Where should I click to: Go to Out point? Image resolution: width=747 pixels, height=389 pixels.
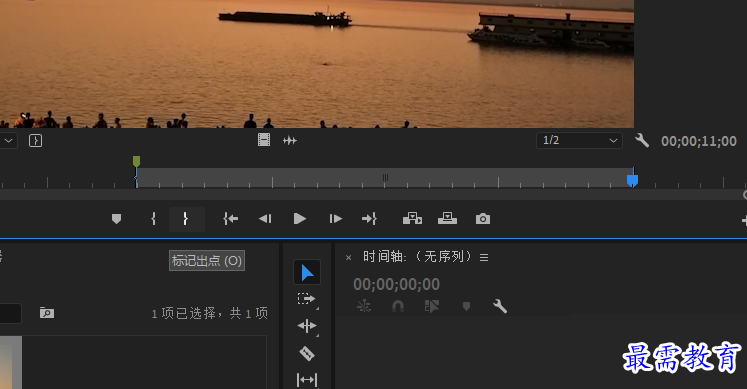(x=369, y=219)
